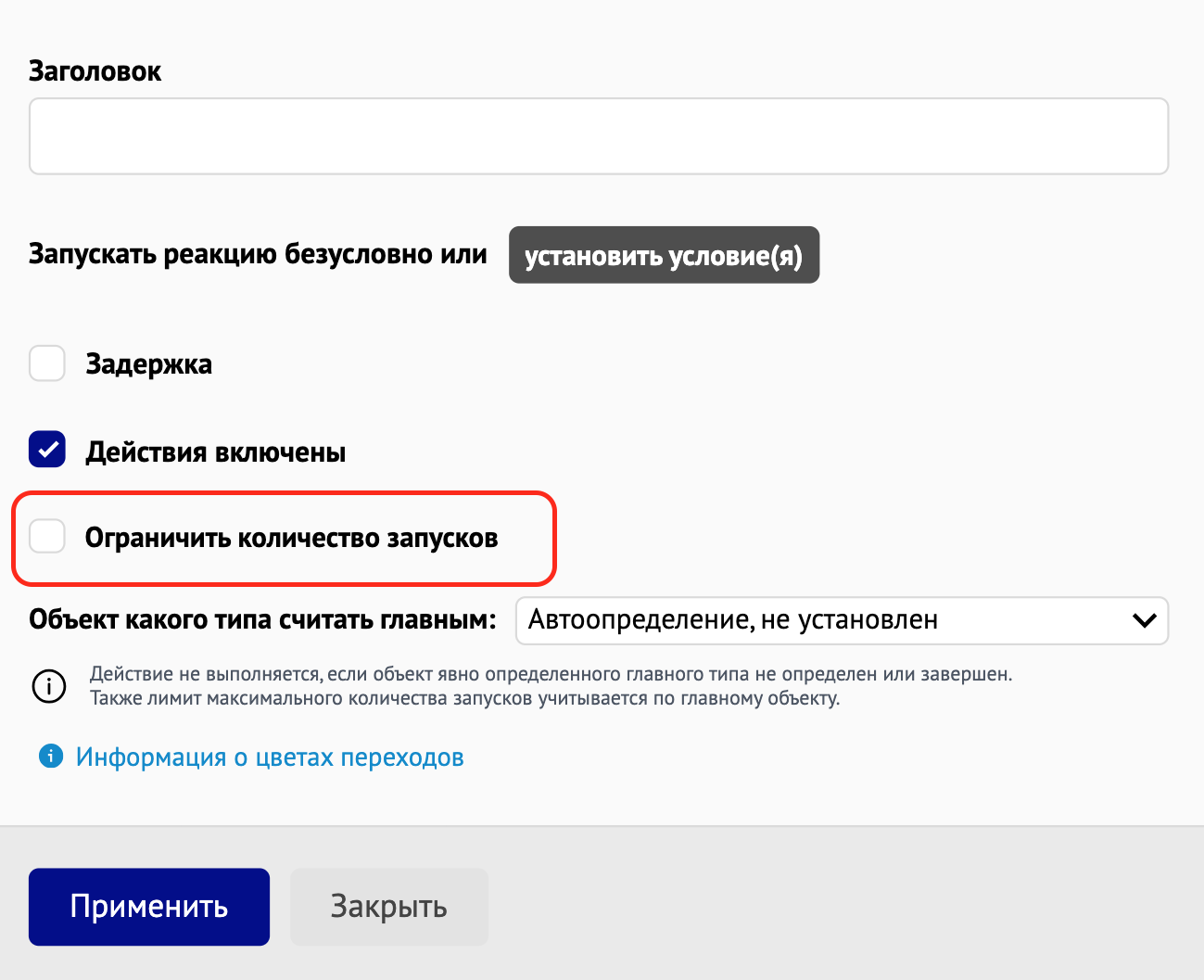
Task: Click the Заголовок field label
Action: (95, 71)
